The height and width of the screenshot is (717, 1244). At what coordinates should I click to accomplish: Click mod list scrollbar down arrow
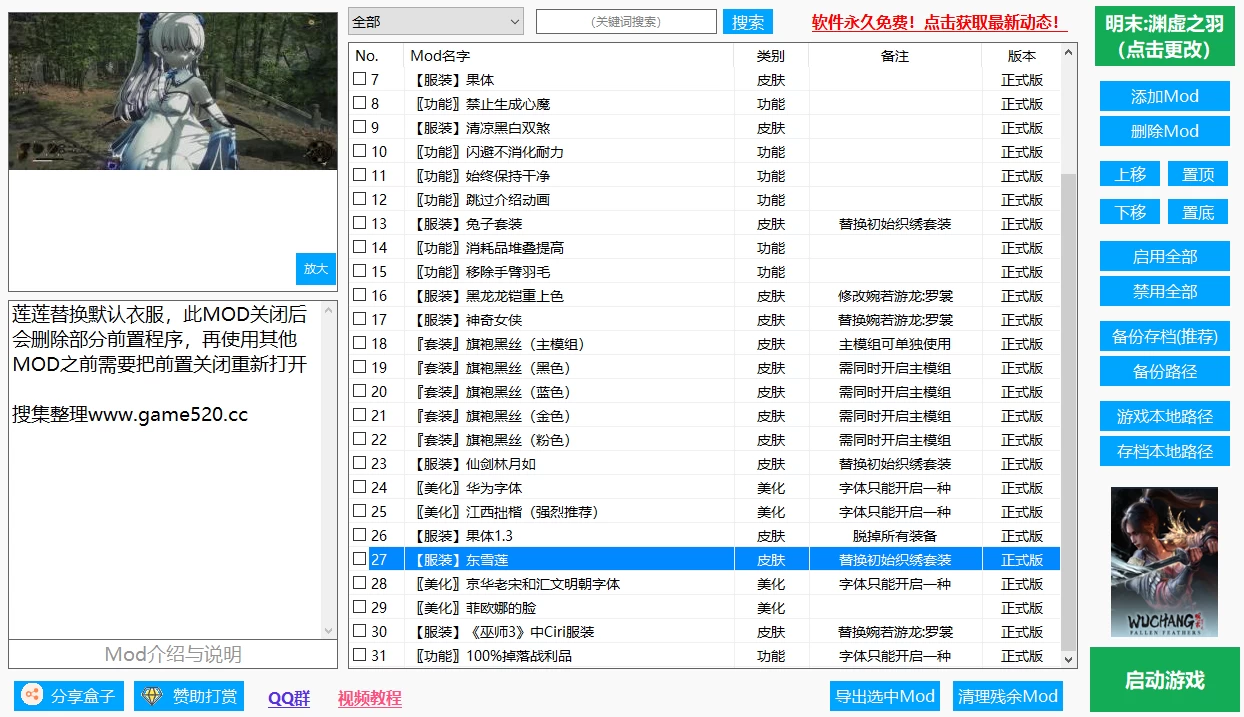coord(1069,659)
